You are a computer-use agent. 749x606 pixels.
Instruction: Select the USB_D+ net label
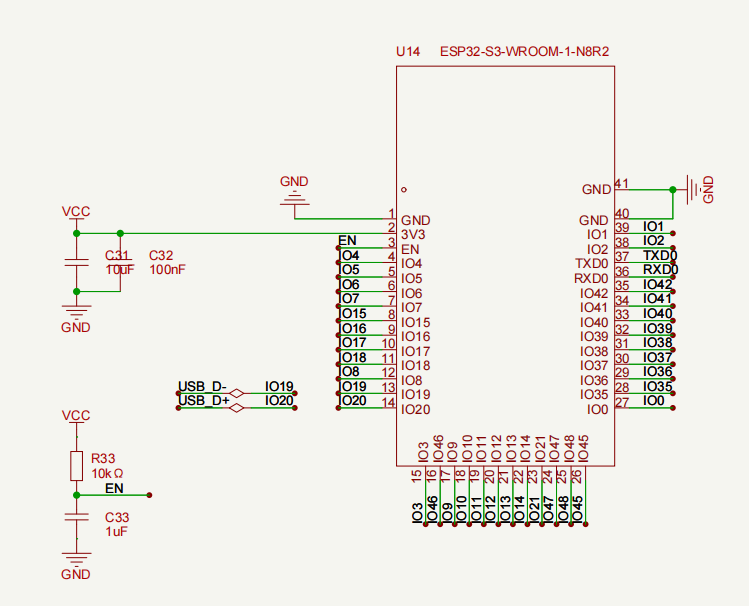coord(204,401)
